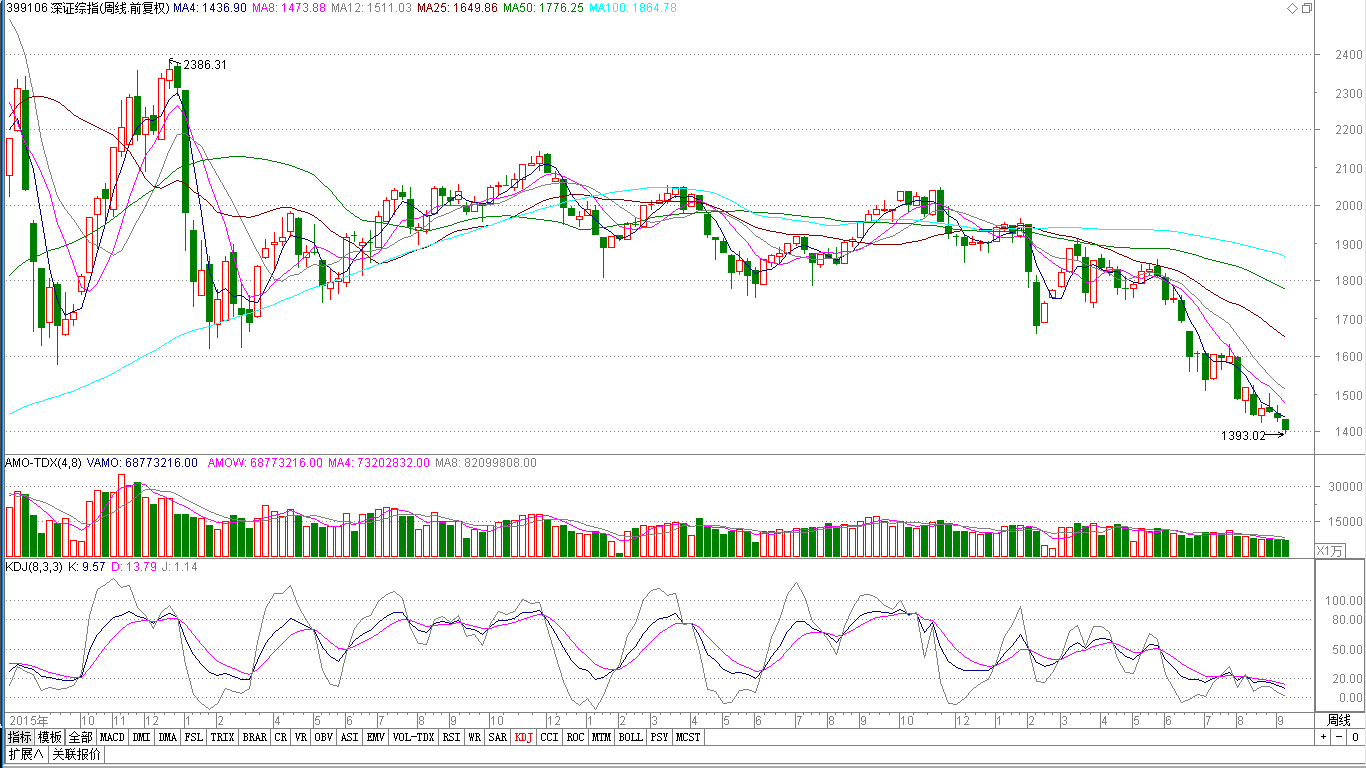Click the diamond icon at chart top-right
Screen dimensions: 1366x768
1291,8
